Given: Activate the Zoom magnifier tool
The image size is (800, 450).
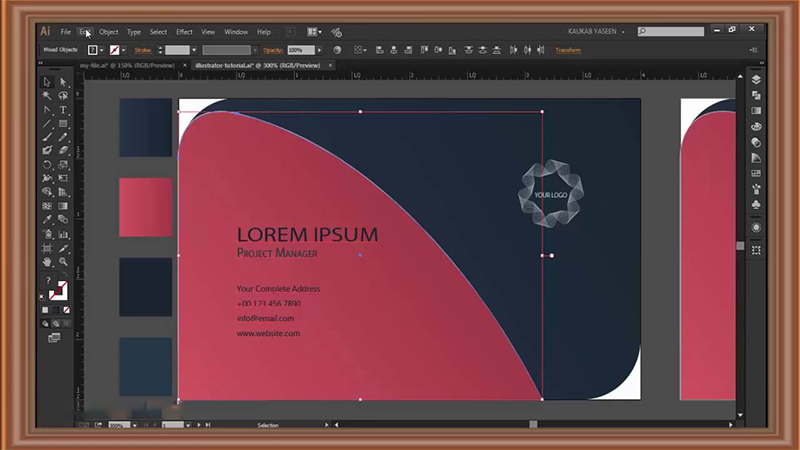Looking at the screenshot, I should (x=63, y=261).
